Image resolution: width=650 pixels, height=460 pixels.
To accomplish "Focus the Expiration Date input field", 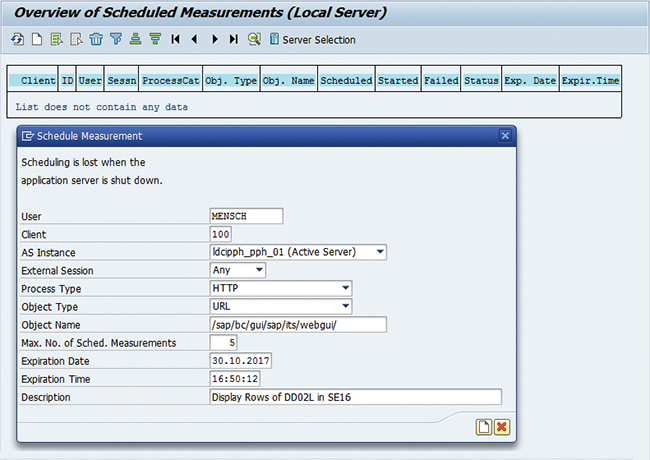I will pos(240,361).
